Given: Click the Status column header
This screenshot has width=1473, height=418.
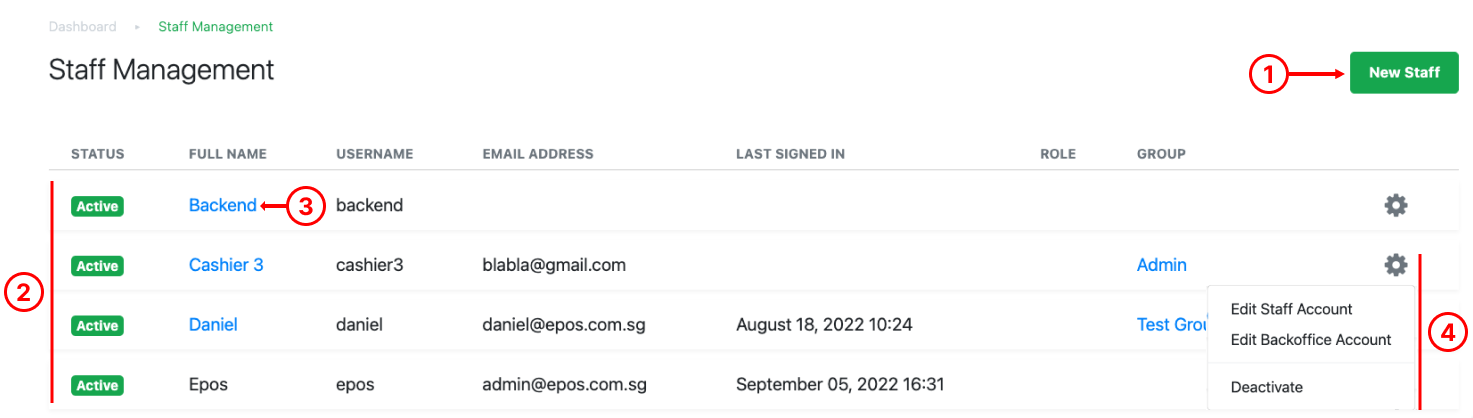Looking at the screenshot, I should coord(98,154).
